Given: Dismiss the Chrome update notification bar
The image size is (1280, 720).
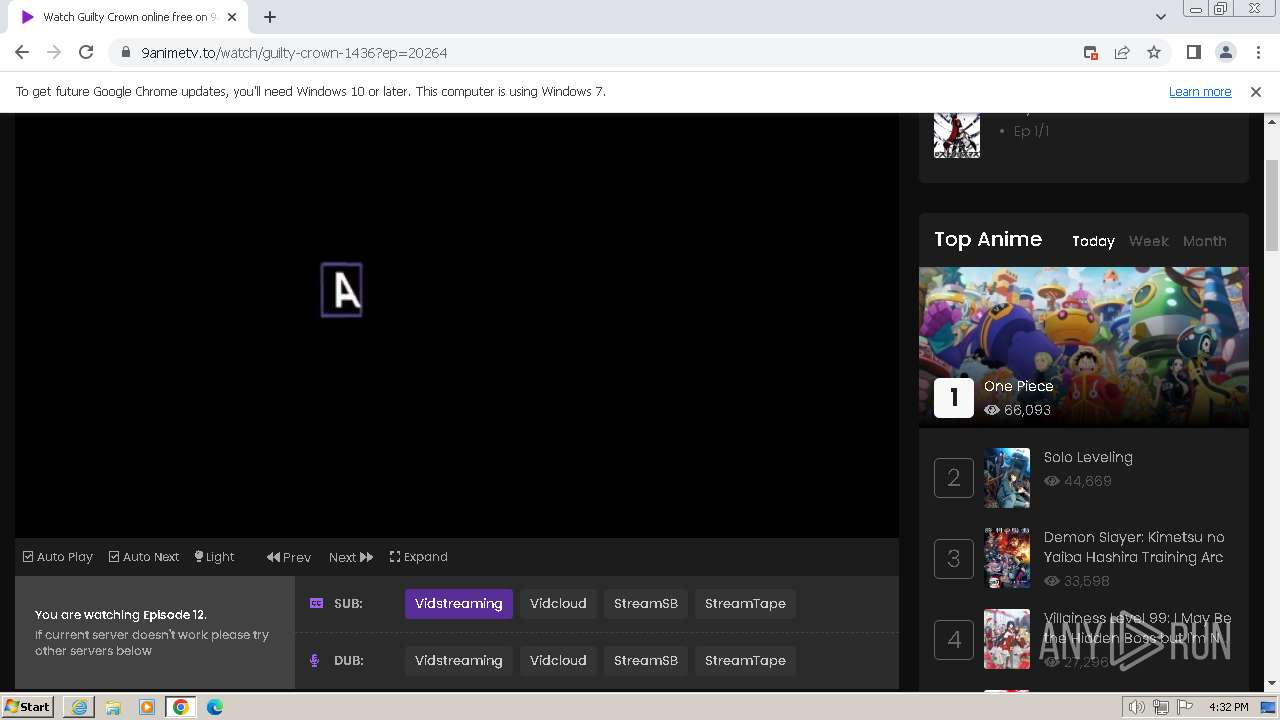Looking at the screenshot, I should pyautogui.click(x=1256, y=91).
